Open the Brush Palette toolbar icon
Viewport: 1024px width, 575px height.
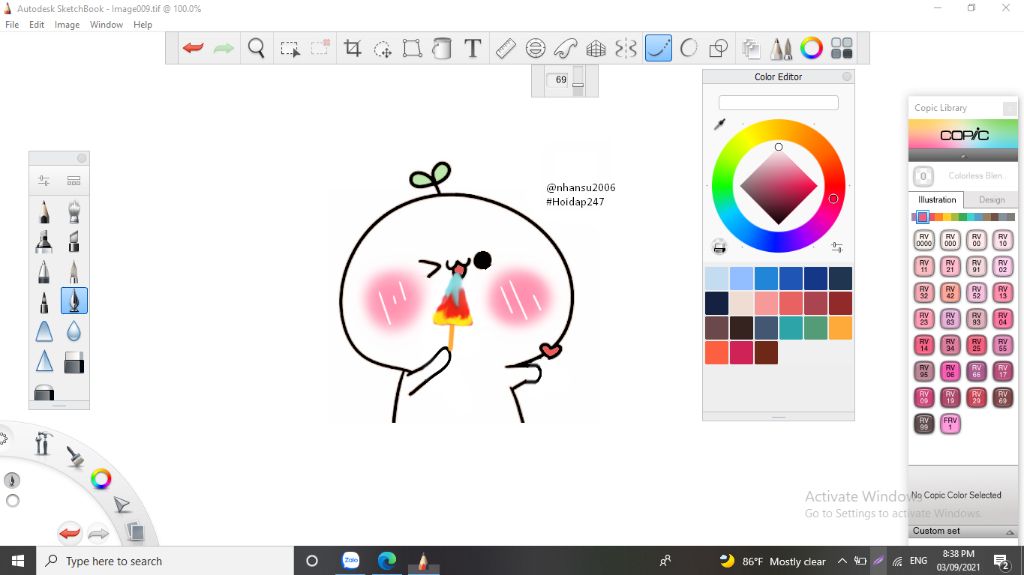coord(781,48)
